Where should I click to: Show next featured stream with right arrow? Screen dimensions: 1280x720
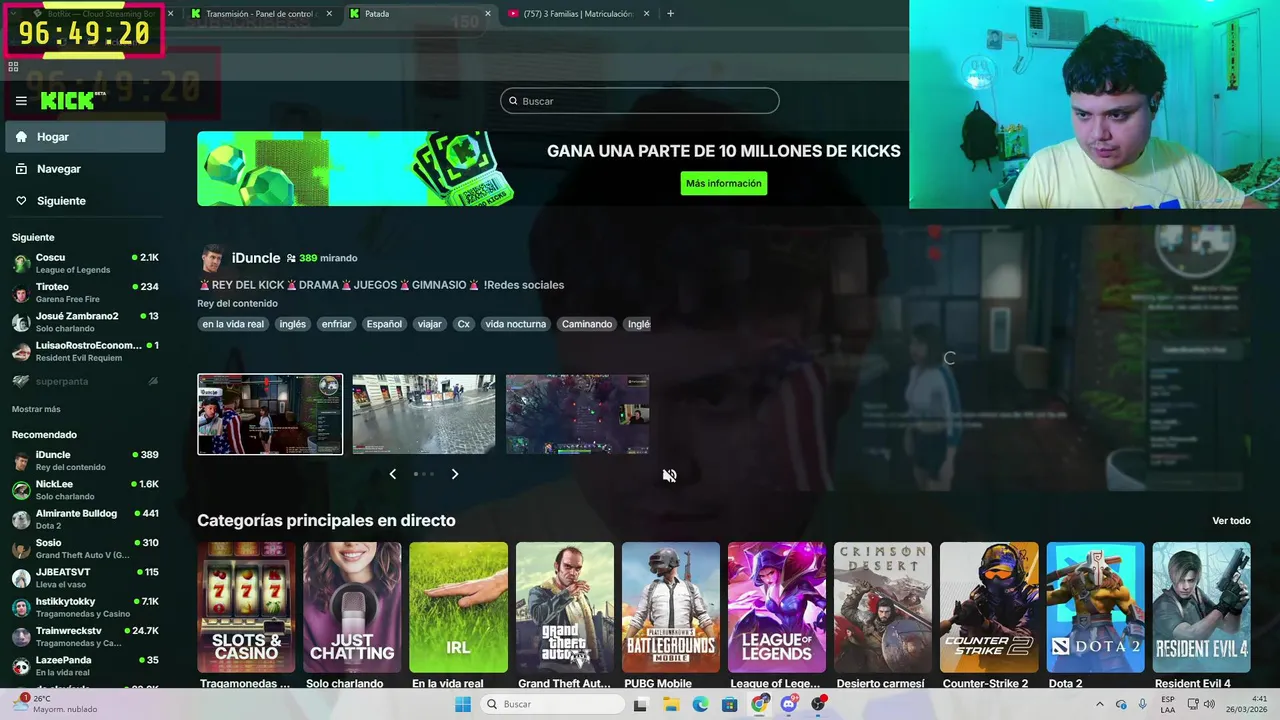coord(455,474)
